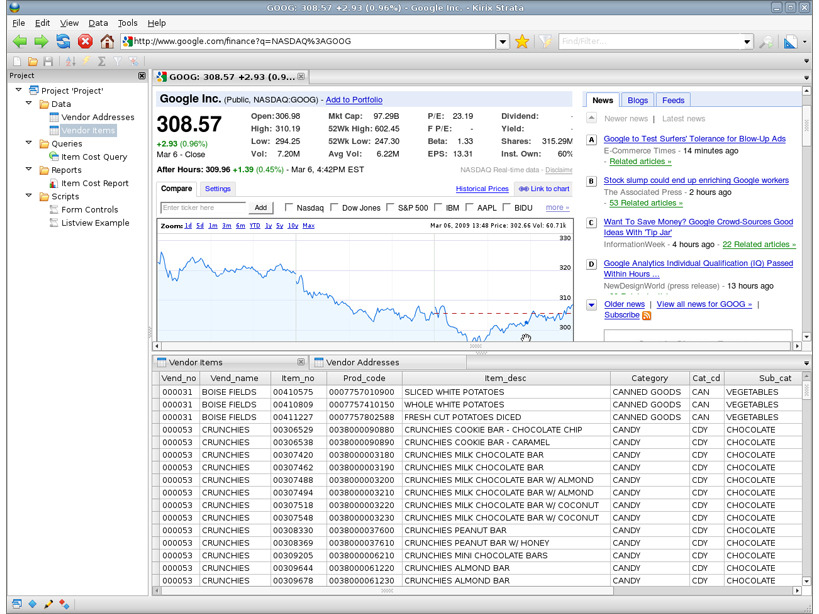Viewport: 819px width, 614px height.
Task: Open the URL address bar dropdown
Action: point(503,41)
